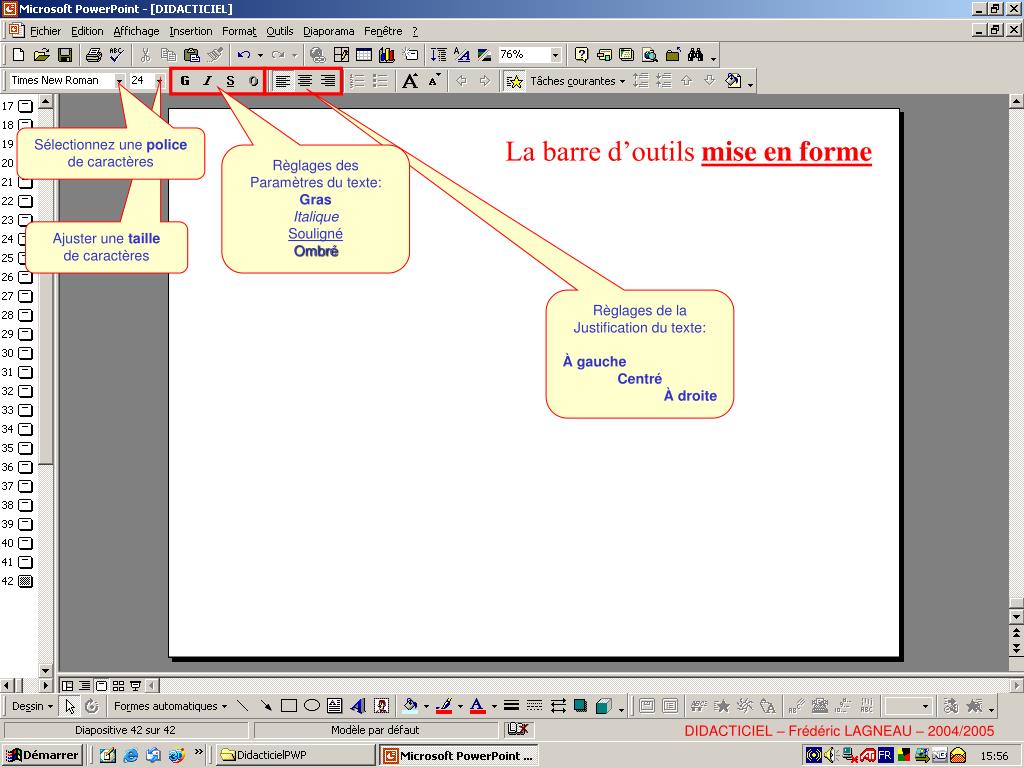Viewport: 1024px width, 768px height.
Task: Switch to DidacticielPWP taskbar button
Action: 294,756
